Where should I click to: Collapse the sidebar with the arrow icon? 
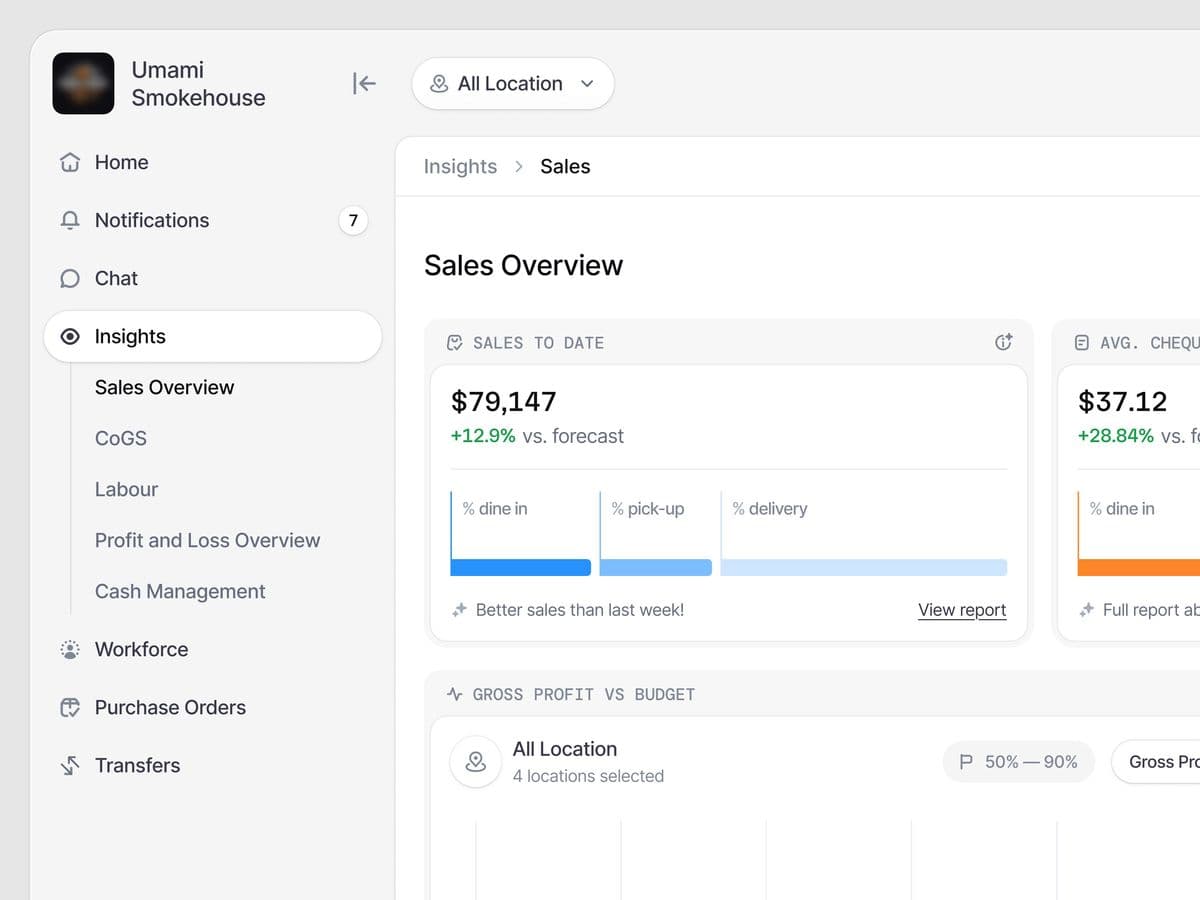coord(364,83)
